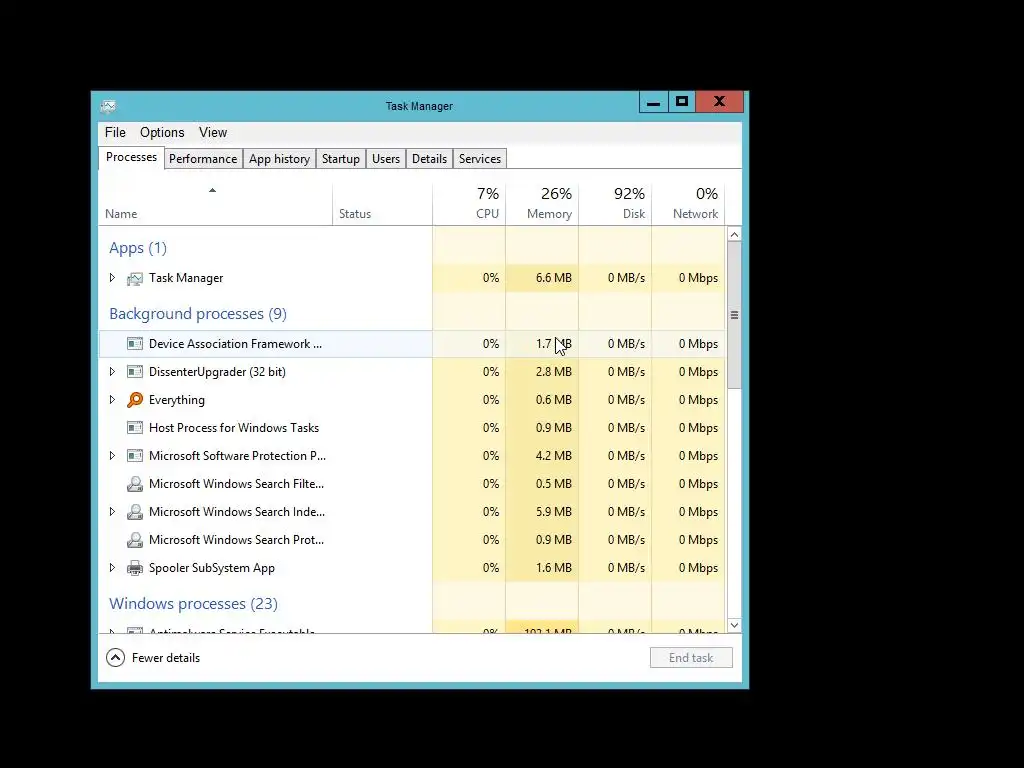Select the Task Manager app row name

[x=186, y=278]
